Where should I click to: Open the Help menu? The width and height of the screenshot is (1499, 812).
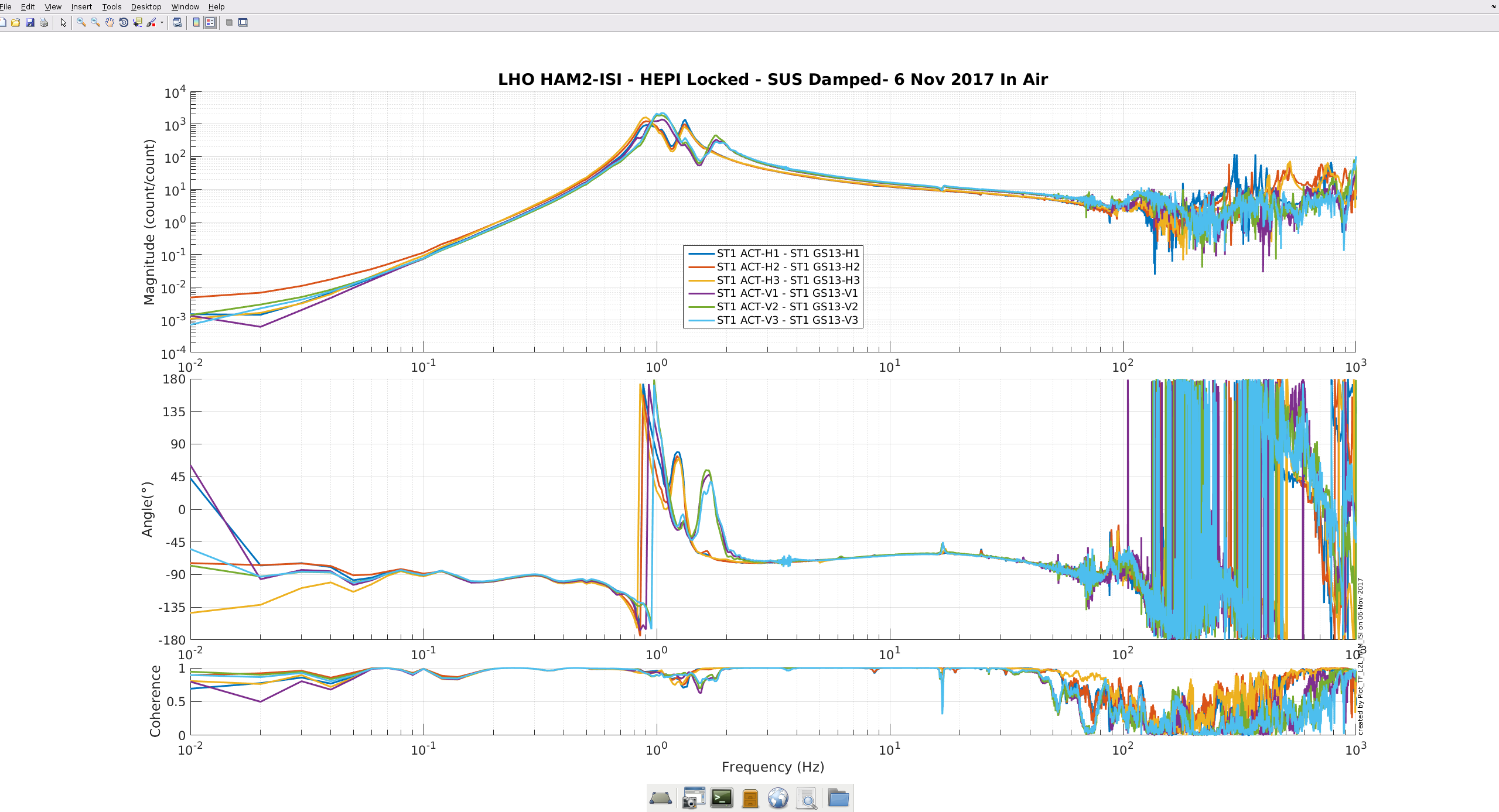click(x=216, y=6)
